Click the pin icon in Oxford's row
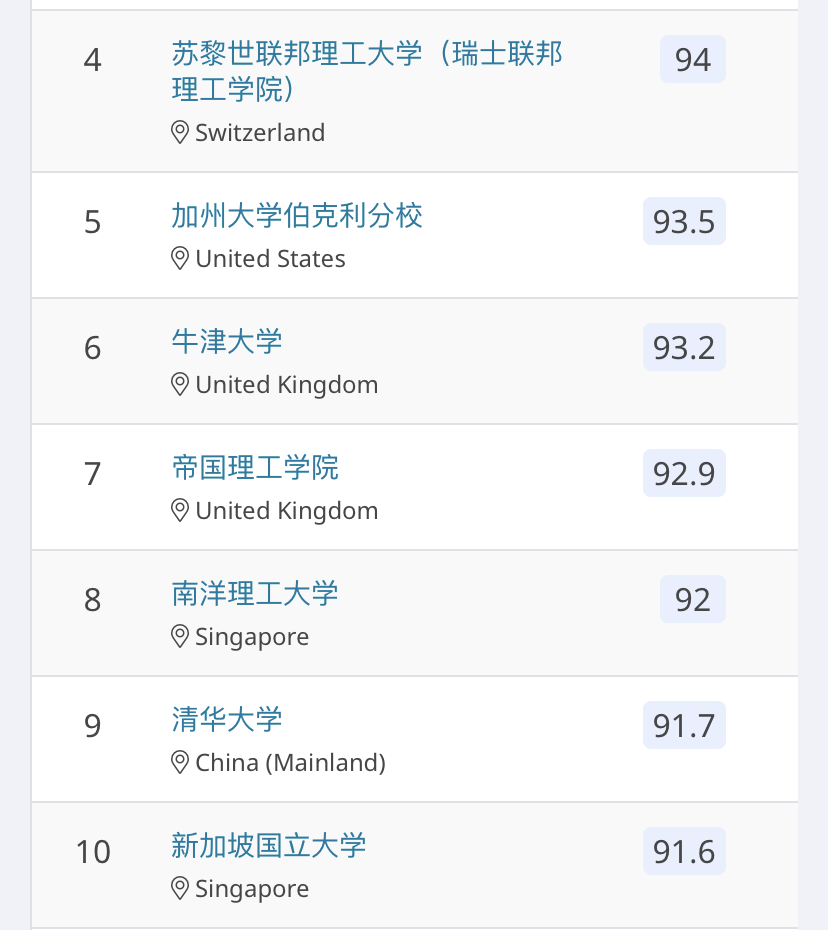The height and width of the screenshot is (930, 828). tap(180, 384)
